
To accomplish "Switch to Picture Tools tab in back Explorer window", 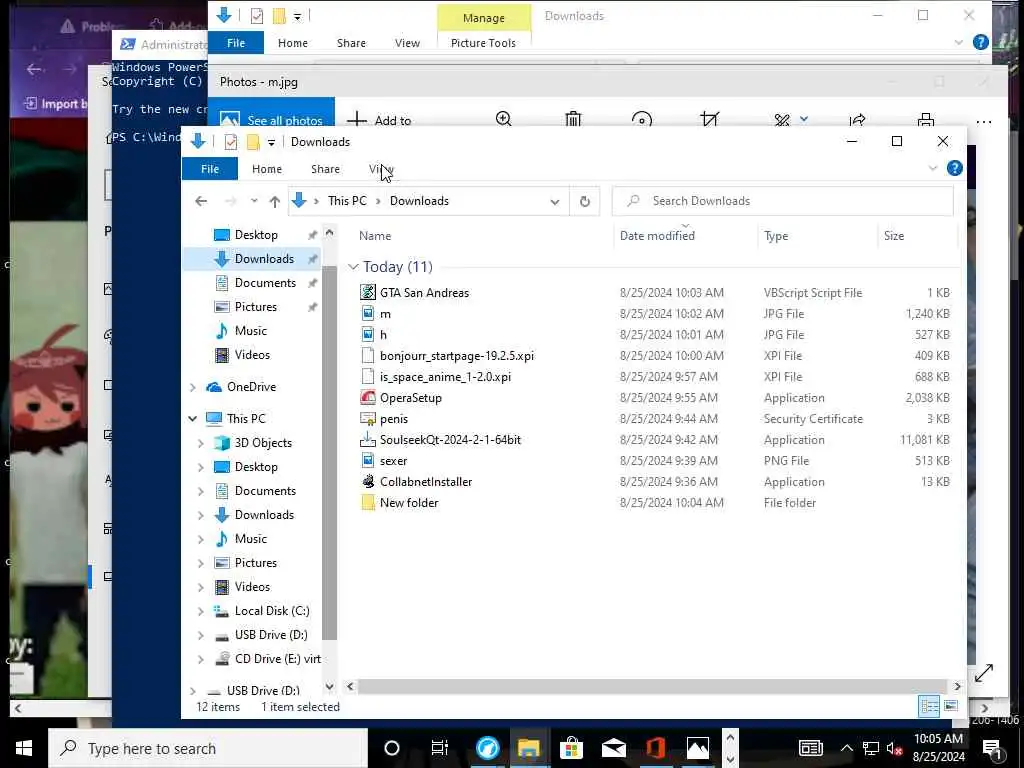I will [483, 43].
